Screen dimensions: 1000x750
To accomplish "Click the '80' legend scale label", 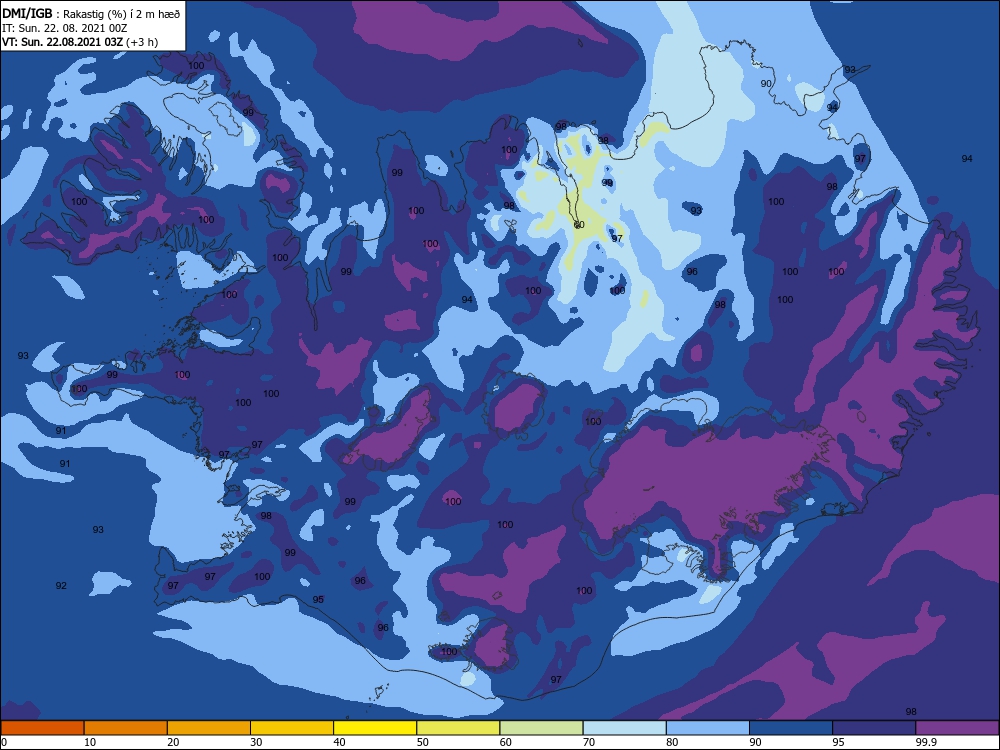I will [x=672, y=742].
